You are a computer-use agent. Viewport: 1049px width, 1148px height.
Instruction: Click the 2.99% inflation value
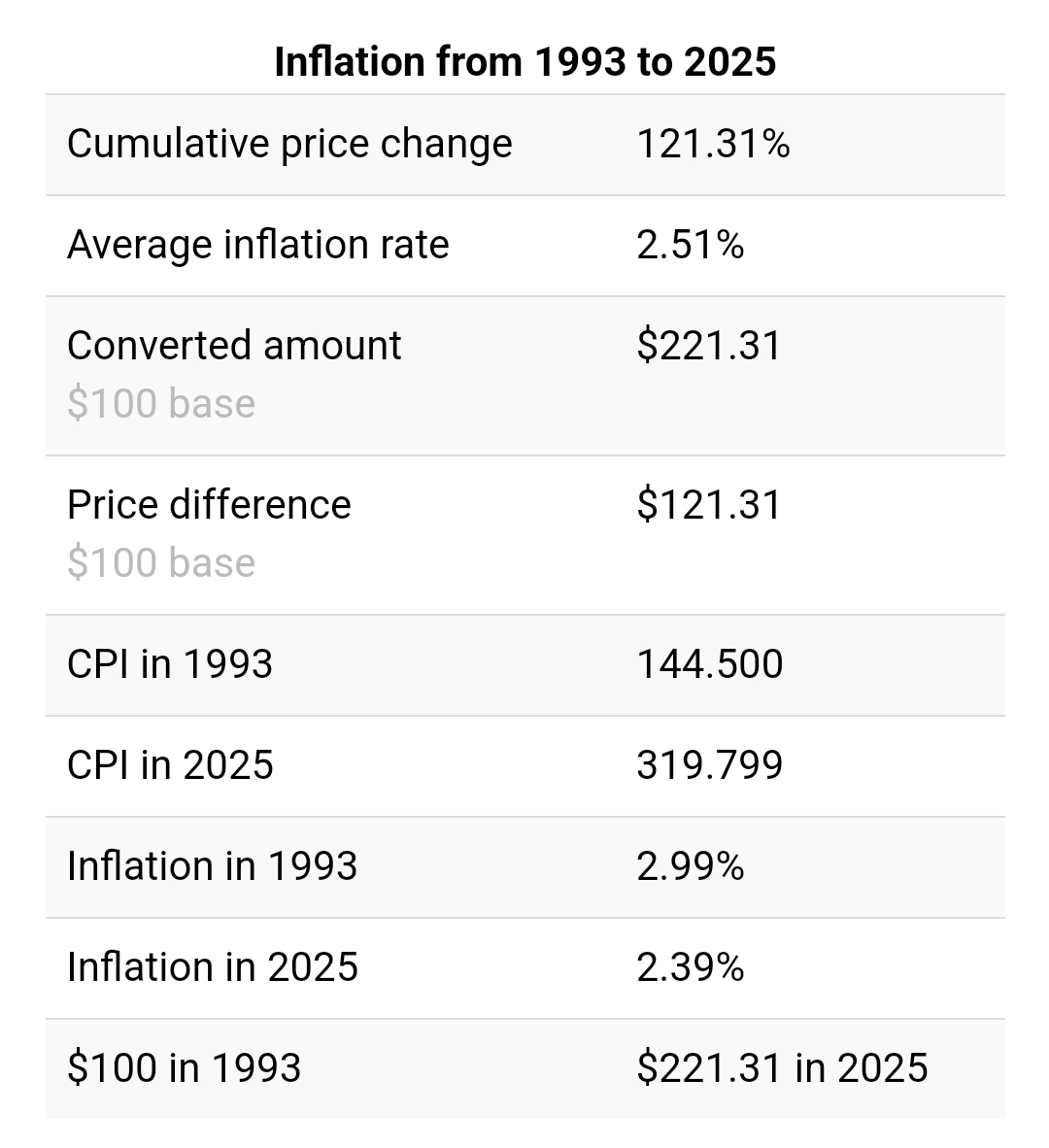690,866
